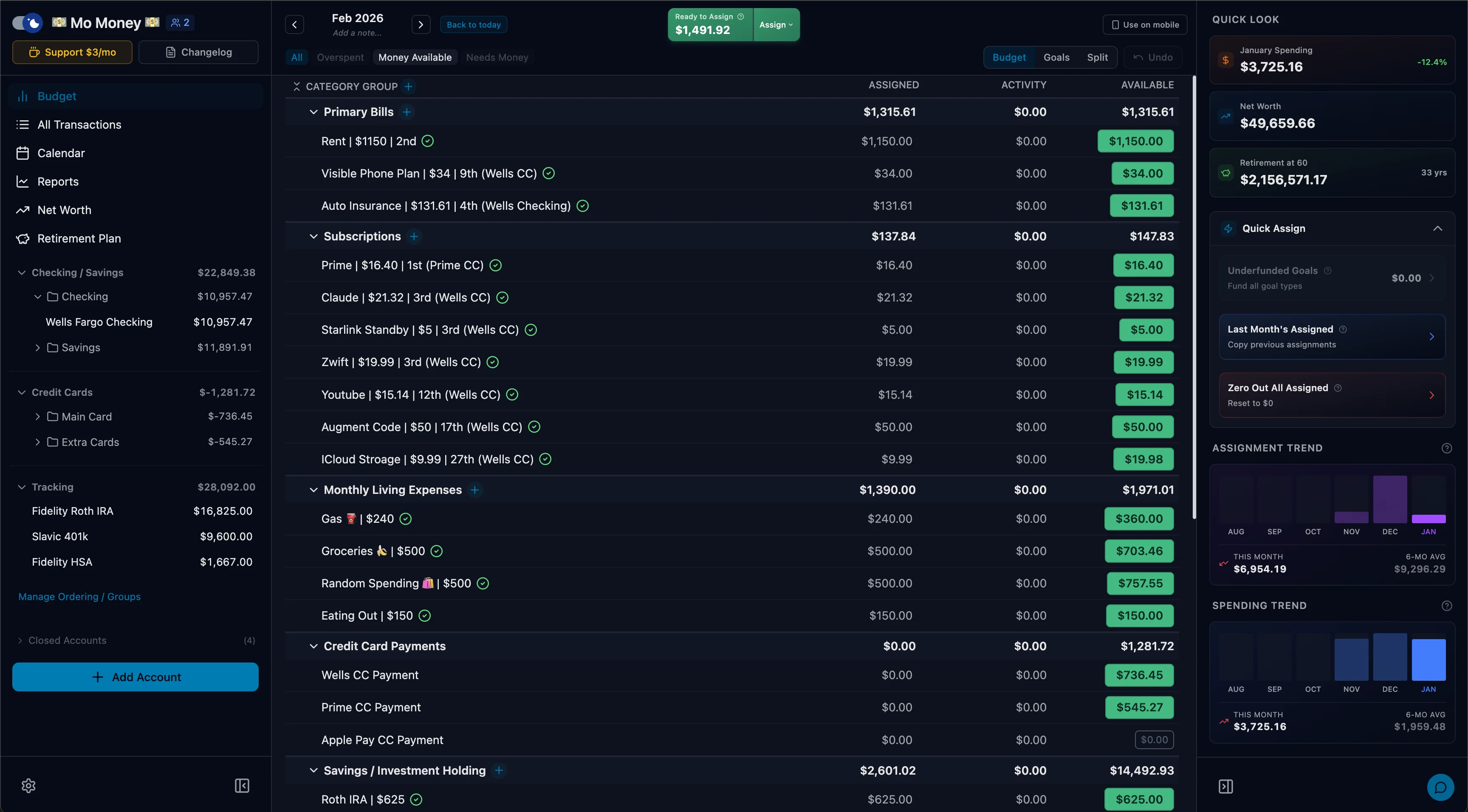Go to previous month arrow
1468x812 pixels.
(x=295, y=25)
